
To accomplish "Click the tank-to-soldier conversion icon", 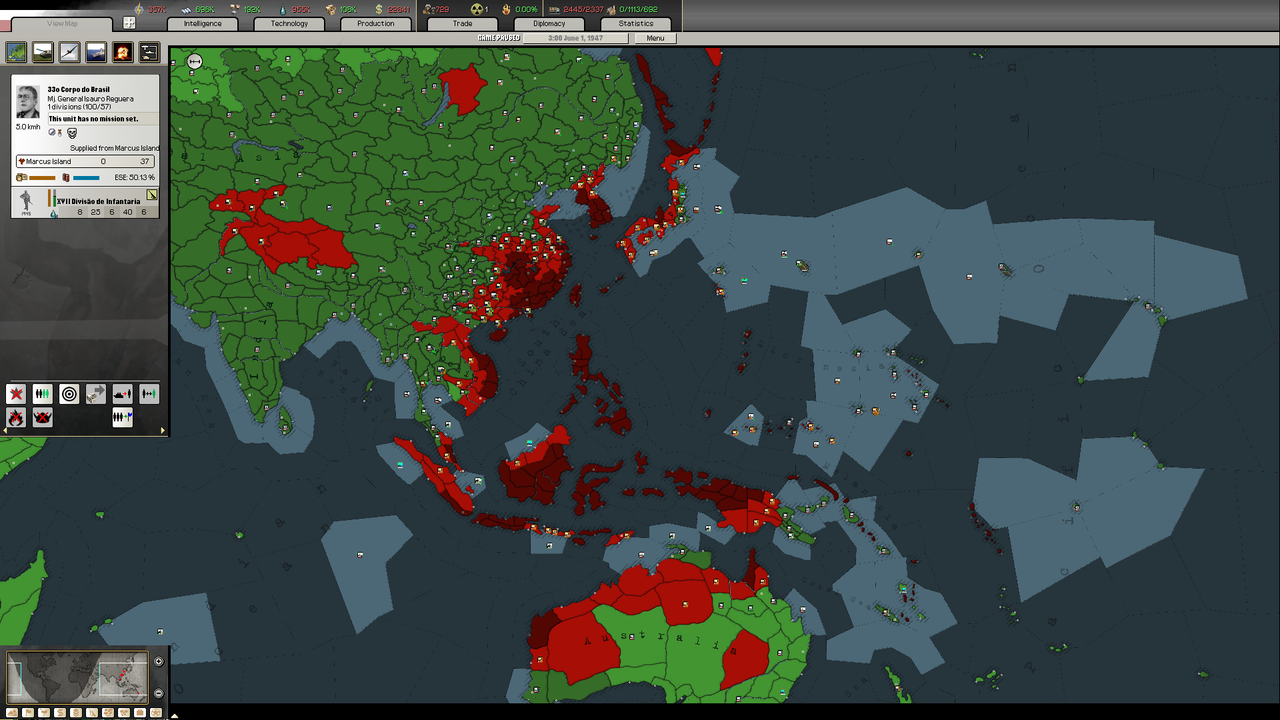I will [x=123, y=394].
